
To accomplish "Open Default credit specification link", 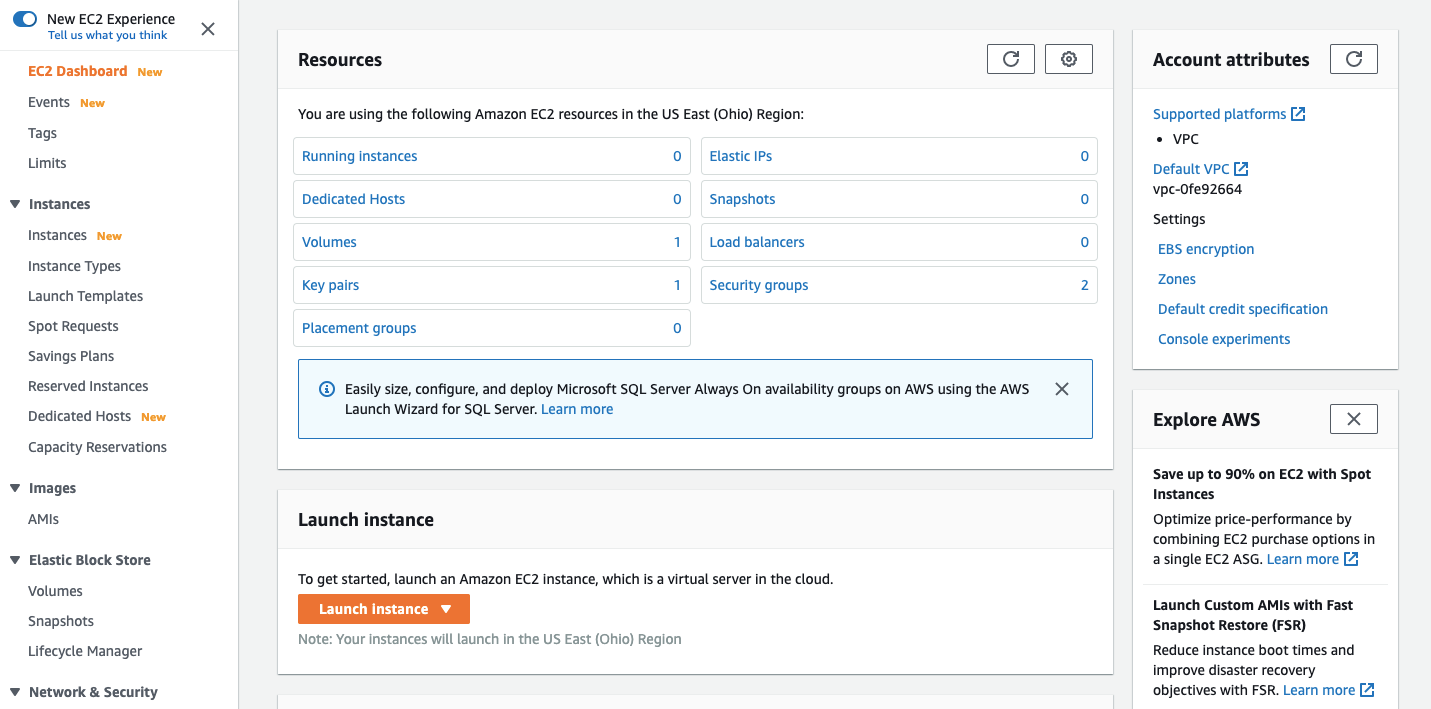I will [1243, 309].
